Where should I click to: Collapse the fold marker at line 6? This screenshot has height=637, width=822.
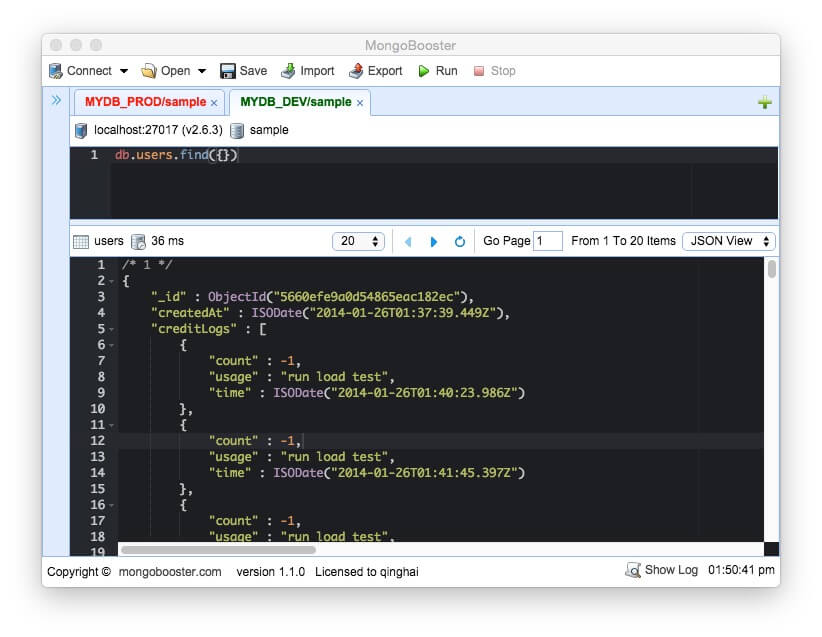click(x=112, y=346)
